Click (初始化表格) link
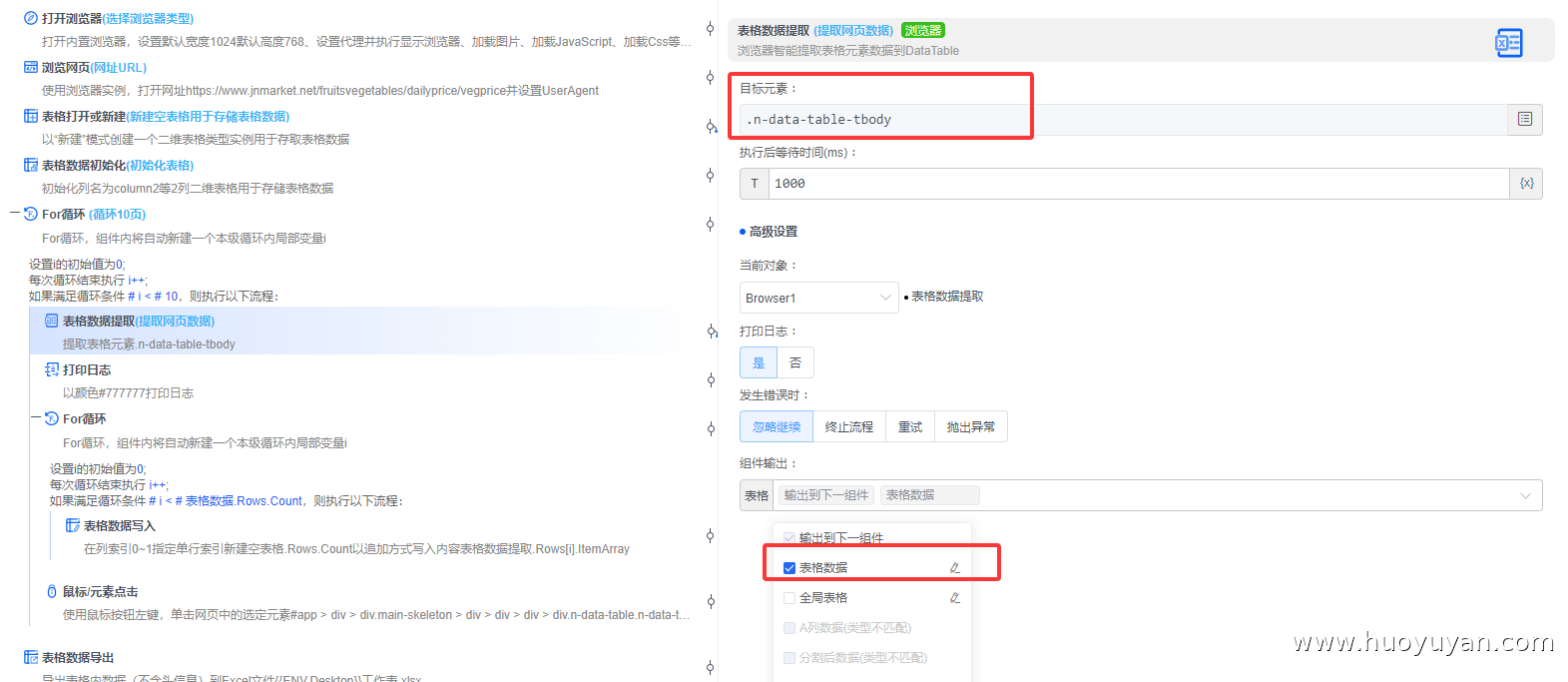Viewport: 1568px width, 682px height. pos(160,165)
